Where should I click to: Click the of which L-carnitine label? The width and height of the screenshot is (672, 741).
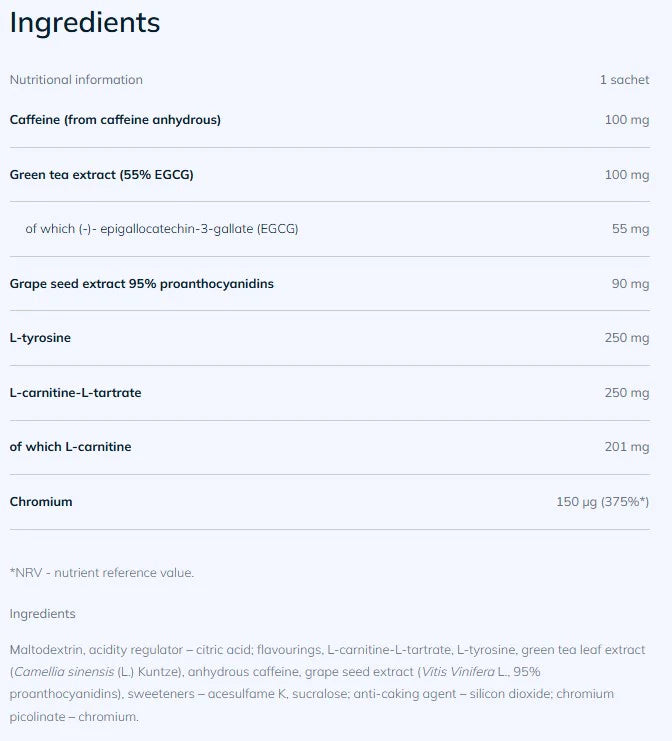70,447
